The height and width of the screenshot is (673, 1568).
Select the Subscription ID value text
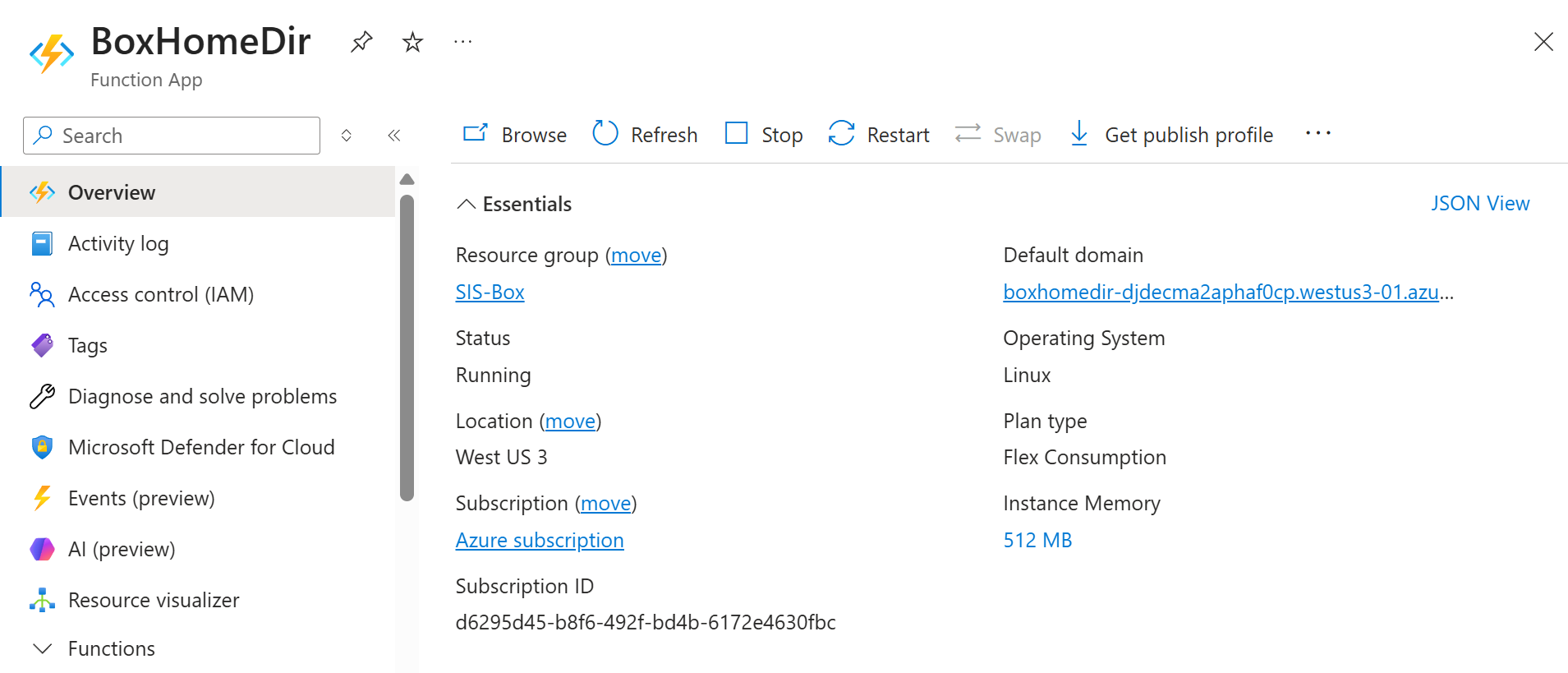646,623
